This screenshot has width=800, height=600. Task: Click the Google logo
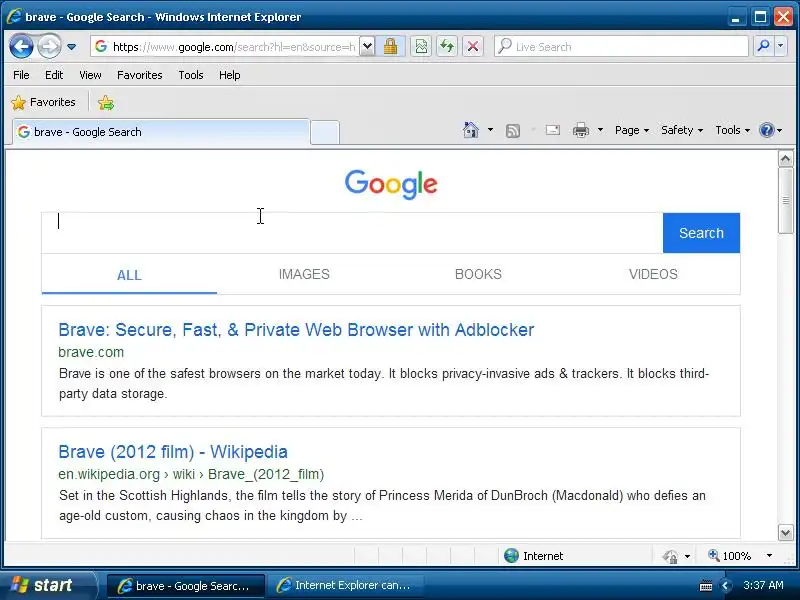tap(391, 184)
